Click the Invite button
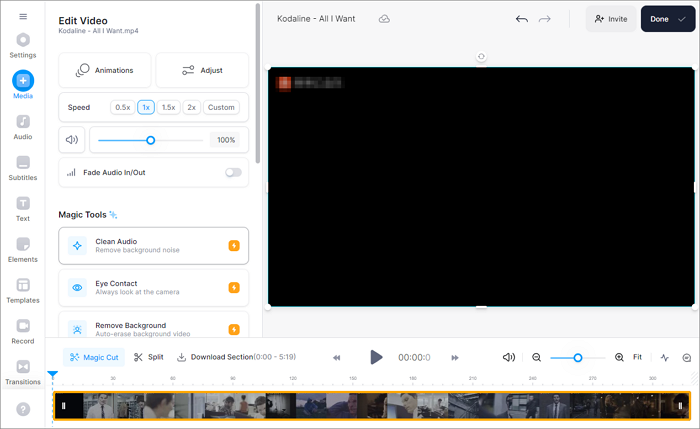The image size is (700, 429). 610,19
